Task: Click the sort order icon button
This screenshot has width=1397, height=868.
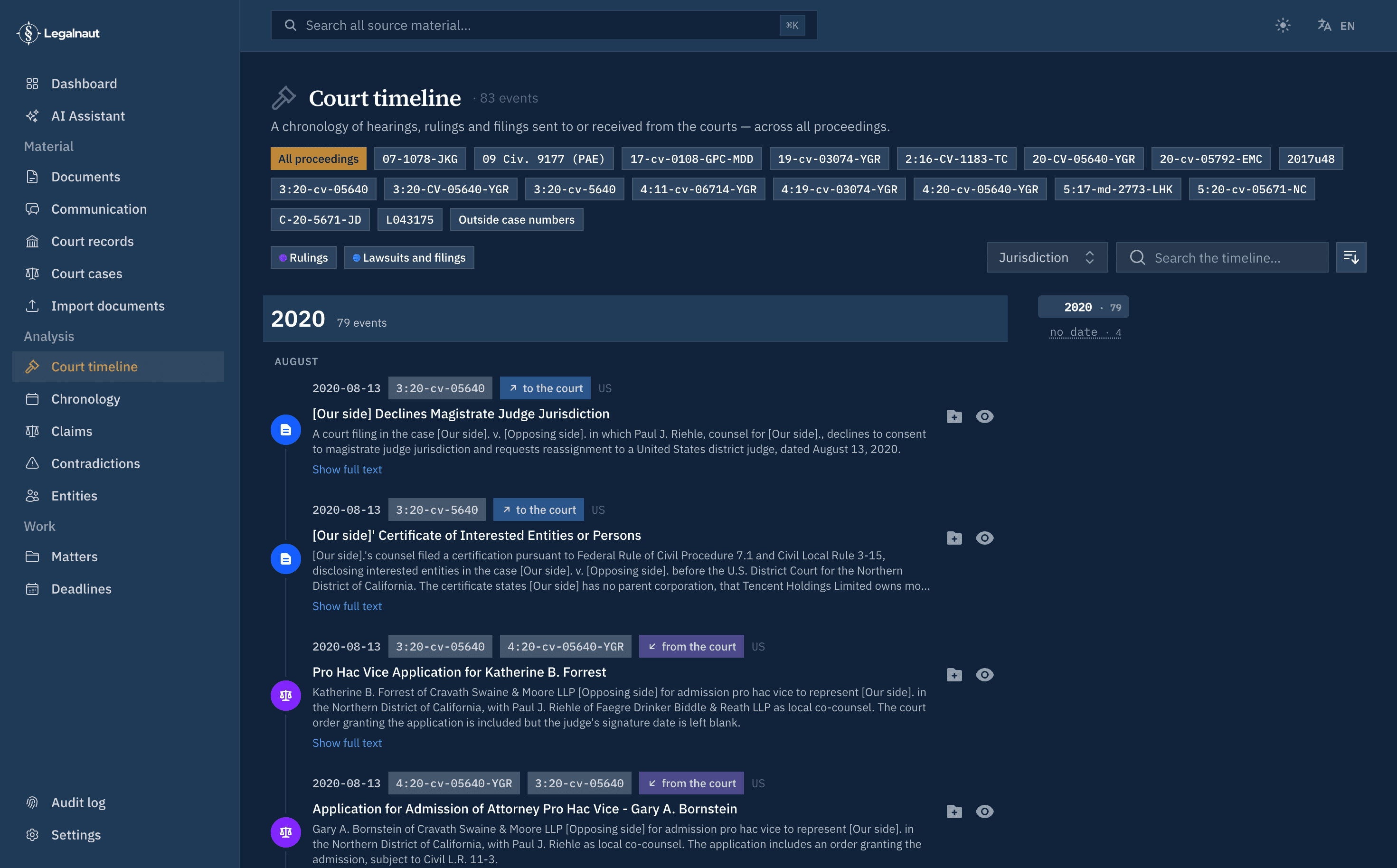Action: pyautogui.click(x=1350, y=257)
